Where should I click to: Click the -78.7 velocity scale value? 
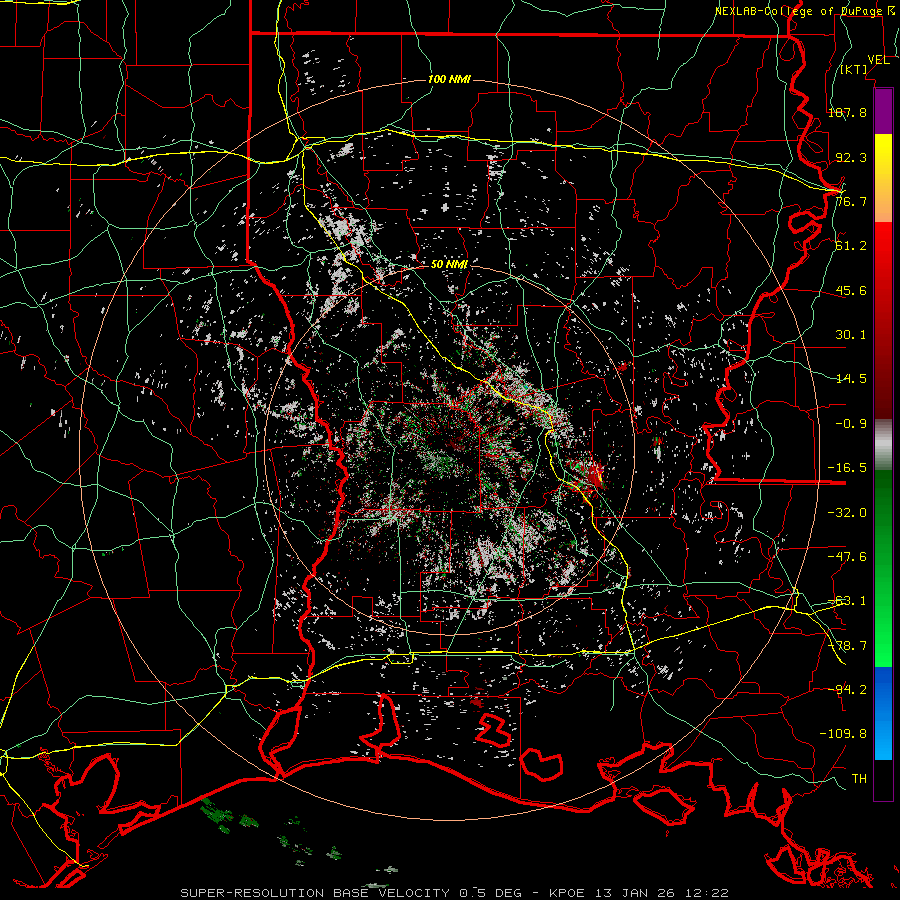coord(847,646)
